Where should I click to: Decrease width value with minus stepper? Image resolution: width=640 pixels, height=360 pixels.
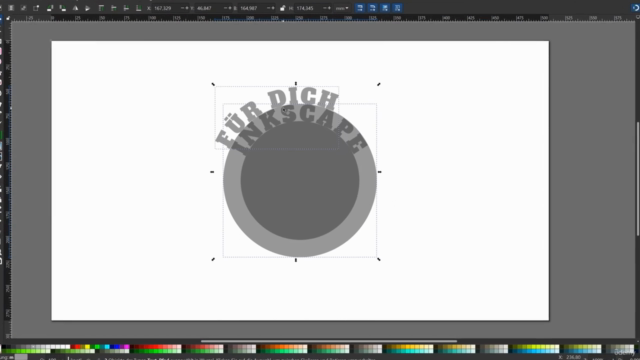269,8
